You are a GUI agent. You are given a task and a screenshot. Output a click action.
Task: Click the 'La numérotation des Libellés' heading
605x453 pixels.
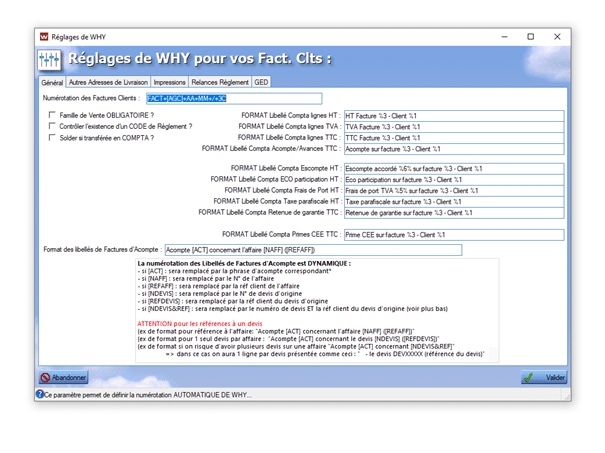(244, 264)
